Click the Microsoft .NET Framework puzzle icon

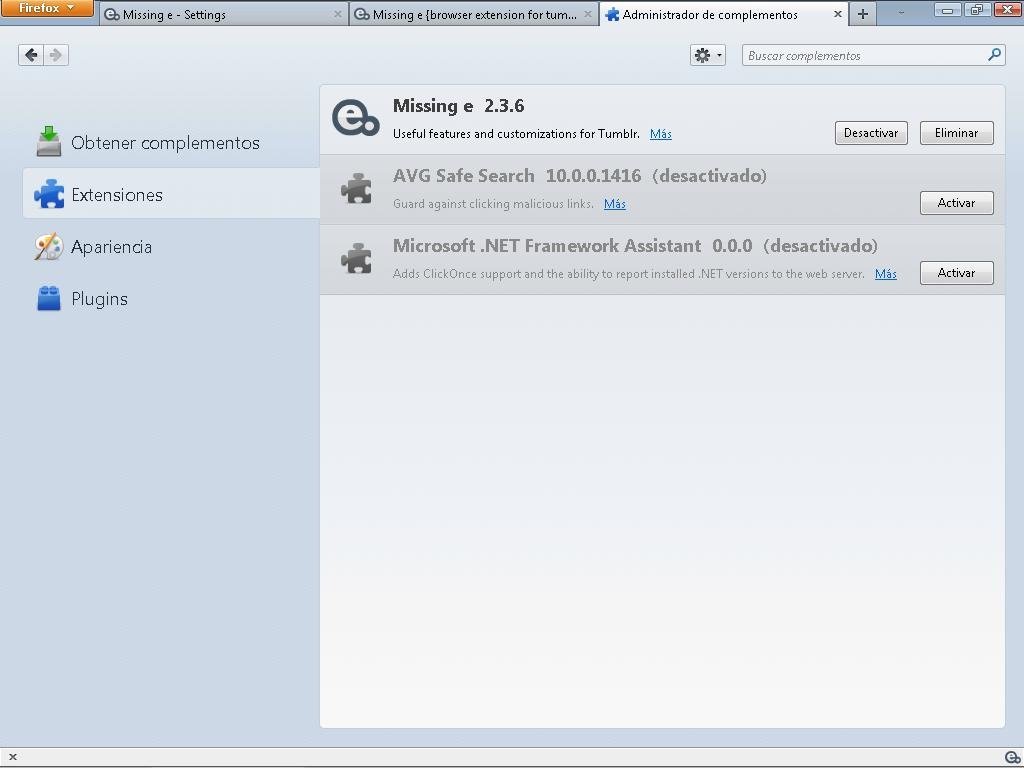click(x=357, y=258)
